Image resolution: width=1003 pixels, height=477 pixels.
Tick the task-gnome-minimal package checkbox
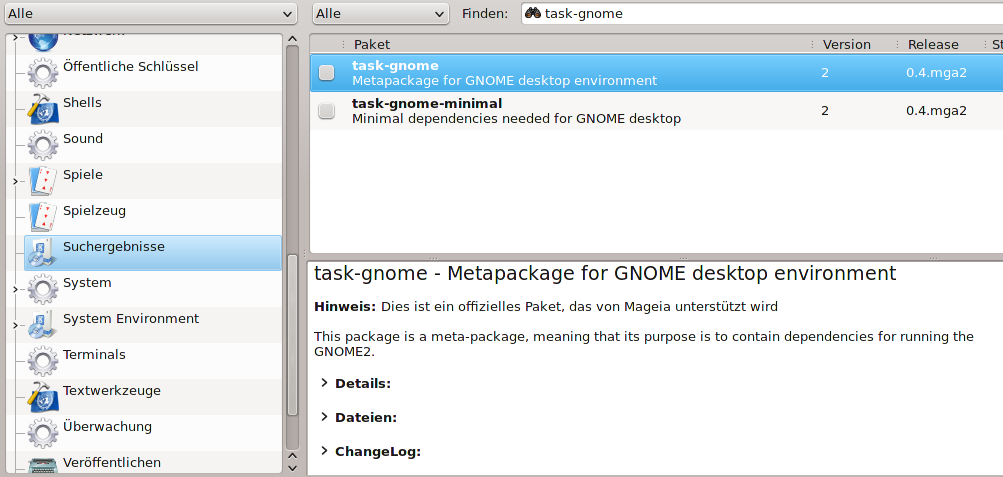pos(326,111)
